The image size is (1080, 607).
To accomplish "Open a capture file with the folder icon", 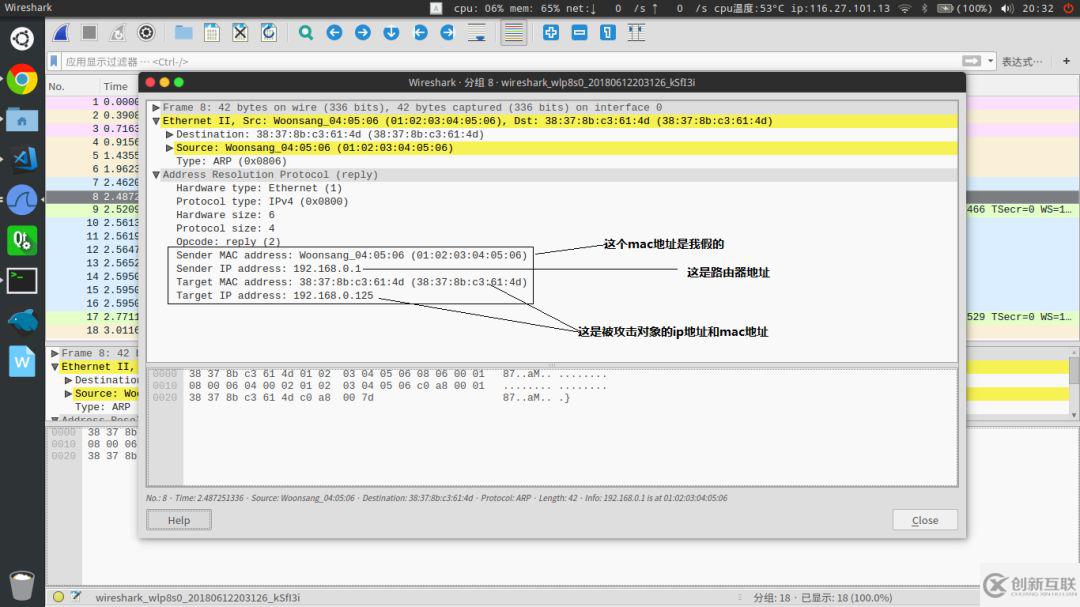I will (181, 32).
